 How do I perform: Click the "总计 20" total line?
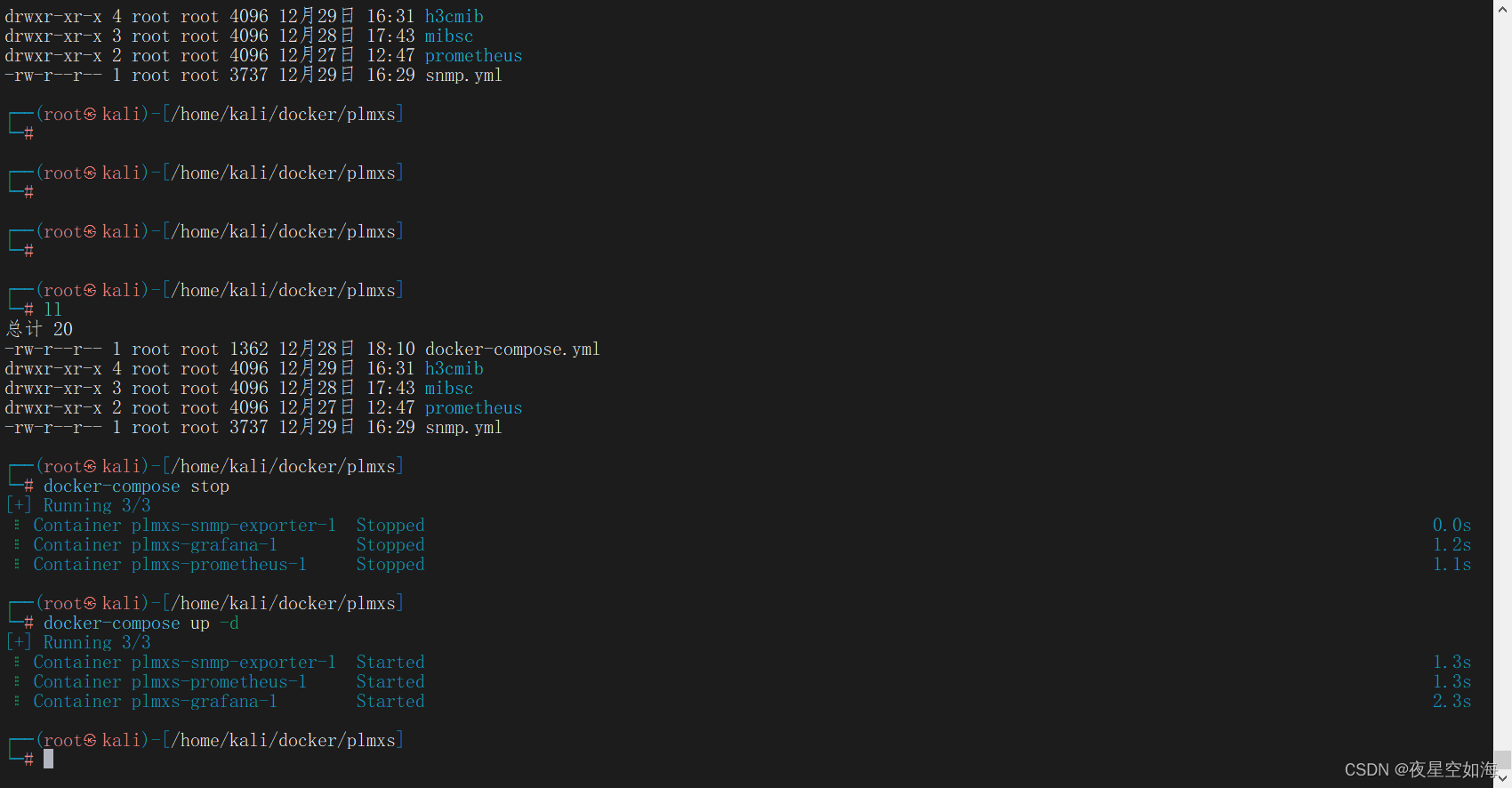(x=39, y=329)
